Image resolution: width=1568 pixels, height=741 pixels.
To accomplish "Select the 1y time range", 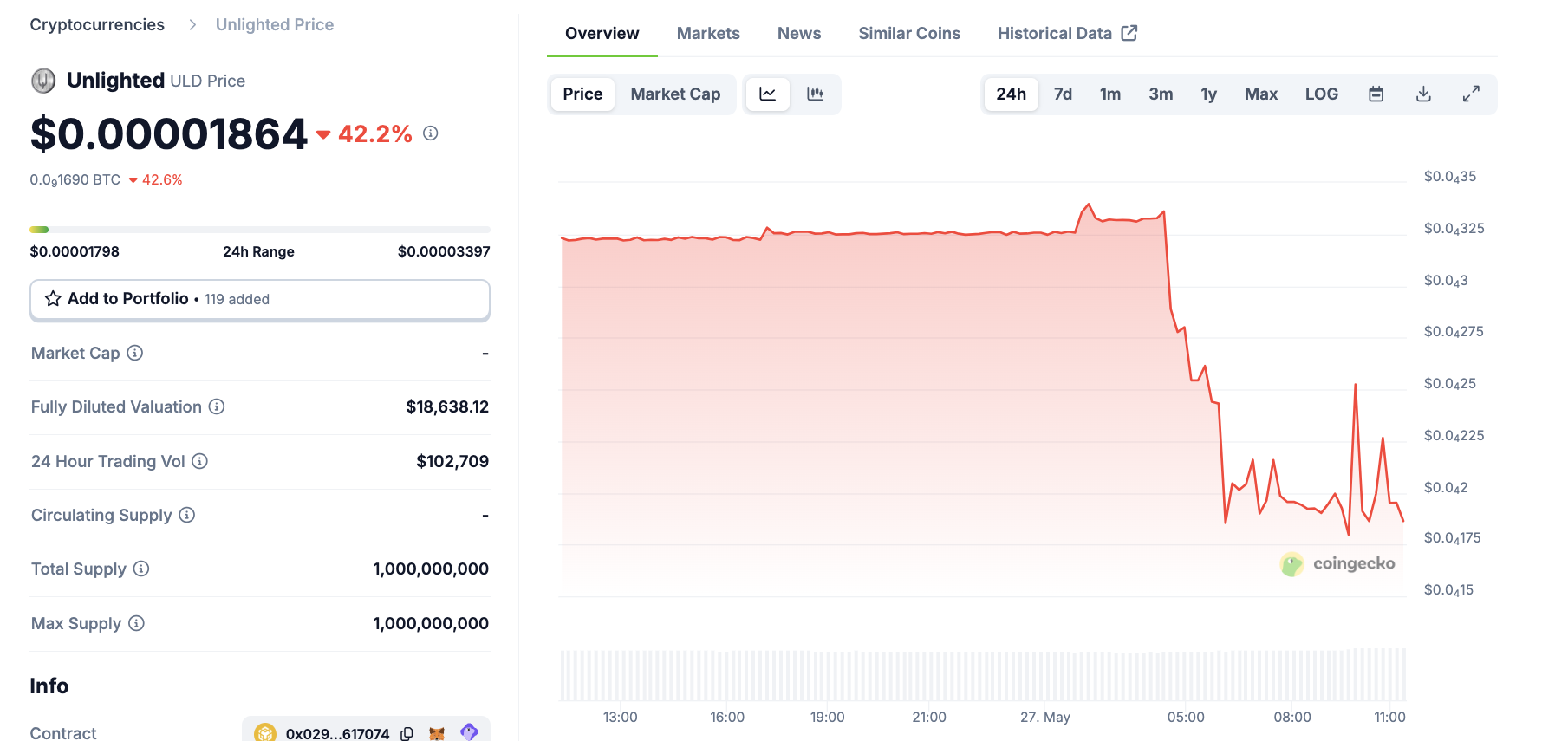I will [1208, 94].
